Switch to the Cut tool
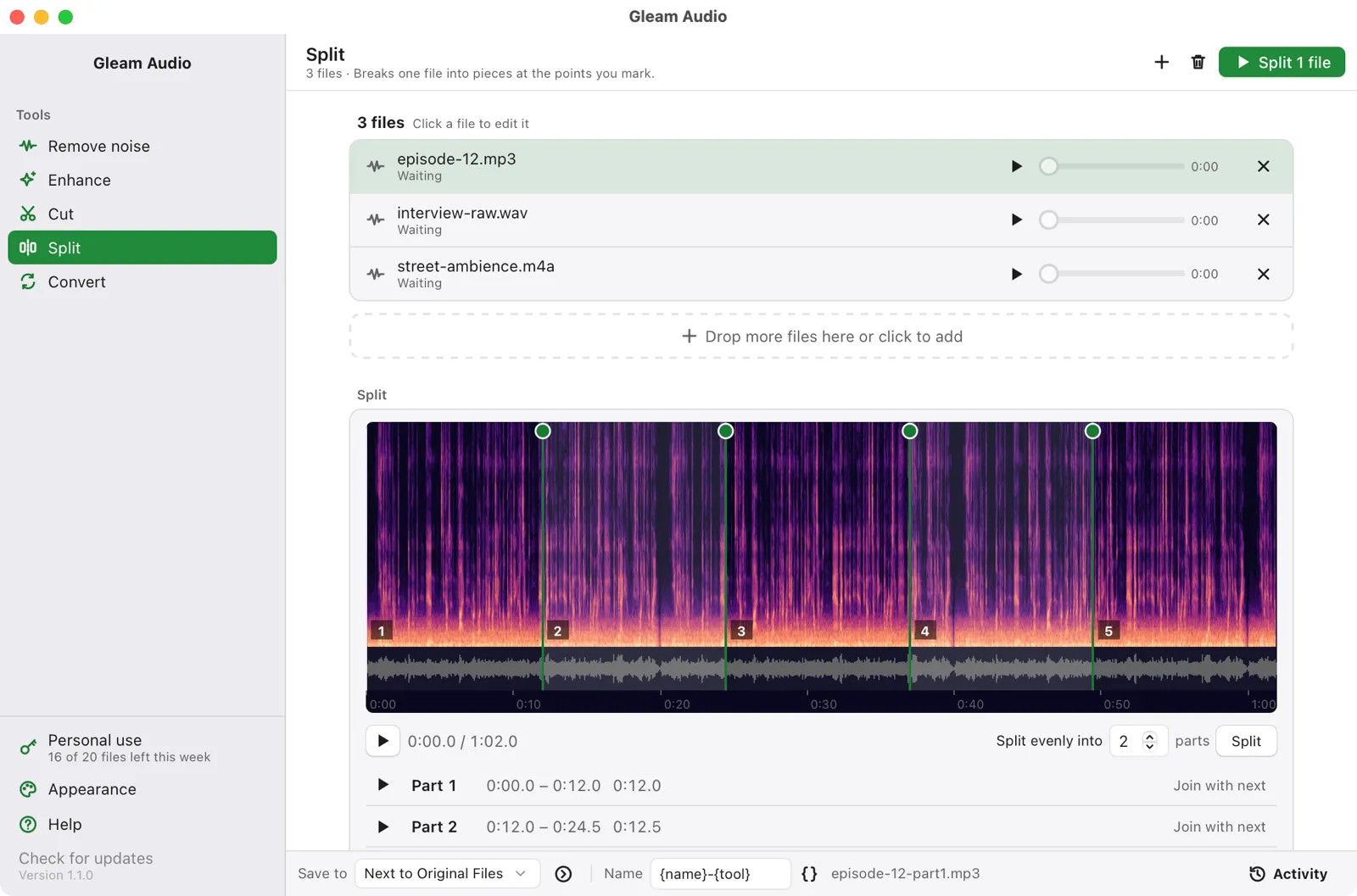1357x896 pixels. point(142,214)
